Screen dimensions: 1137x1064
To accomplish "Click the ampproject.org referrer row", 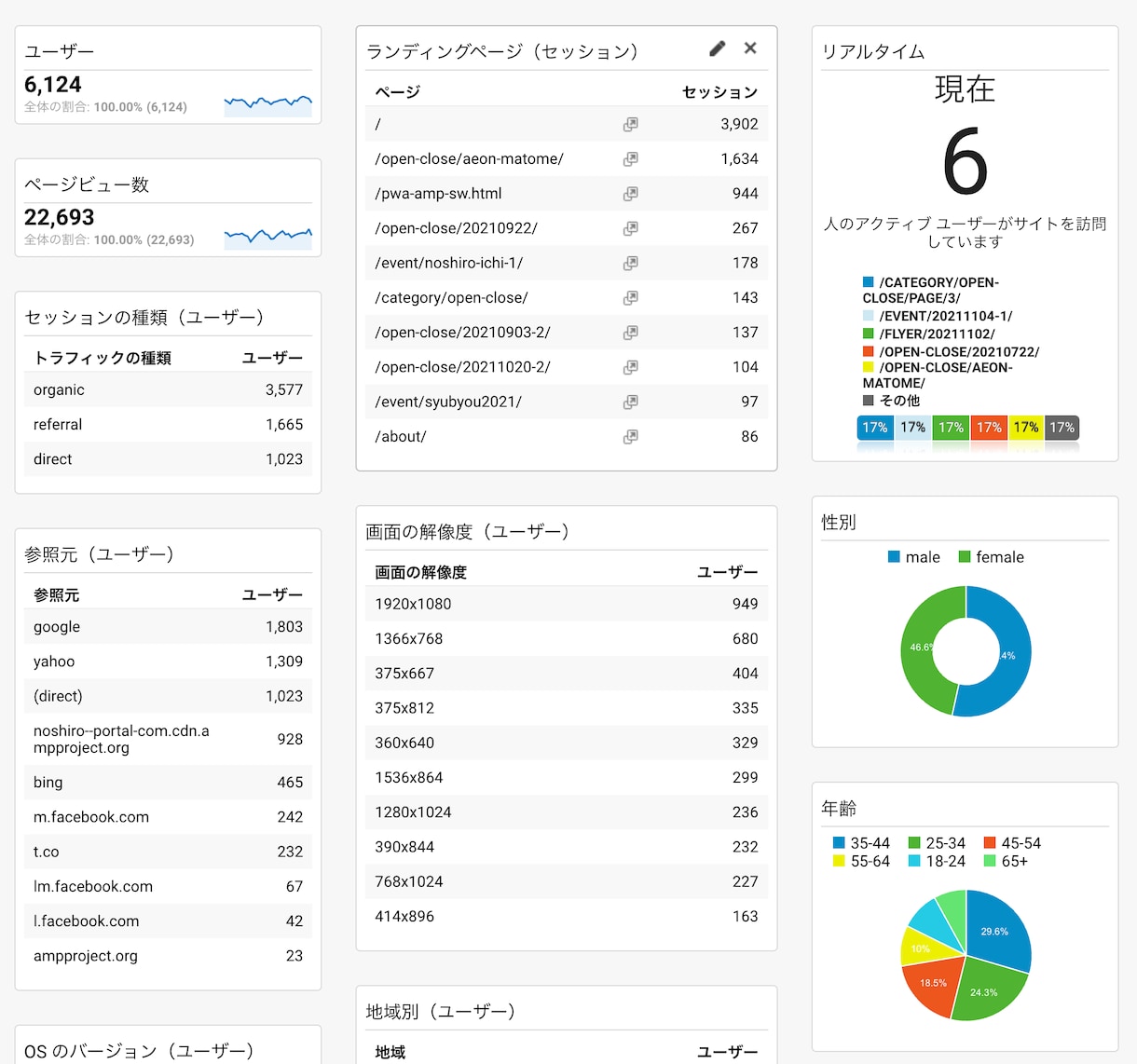I will coord(168,956).
